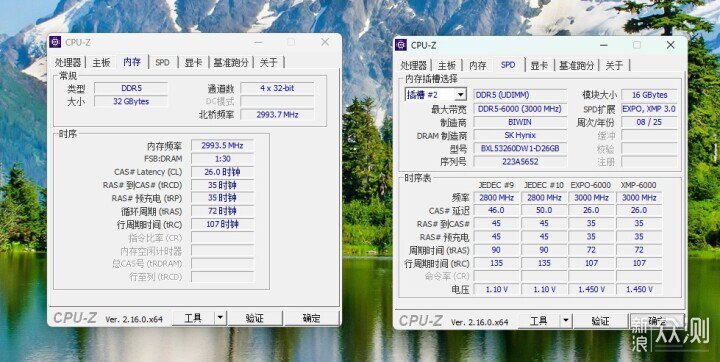The width and height of the screenshot is (720, 362).
Task: Click 验证 button in right CPU-Z window
Action: click(x=601, y=322)
